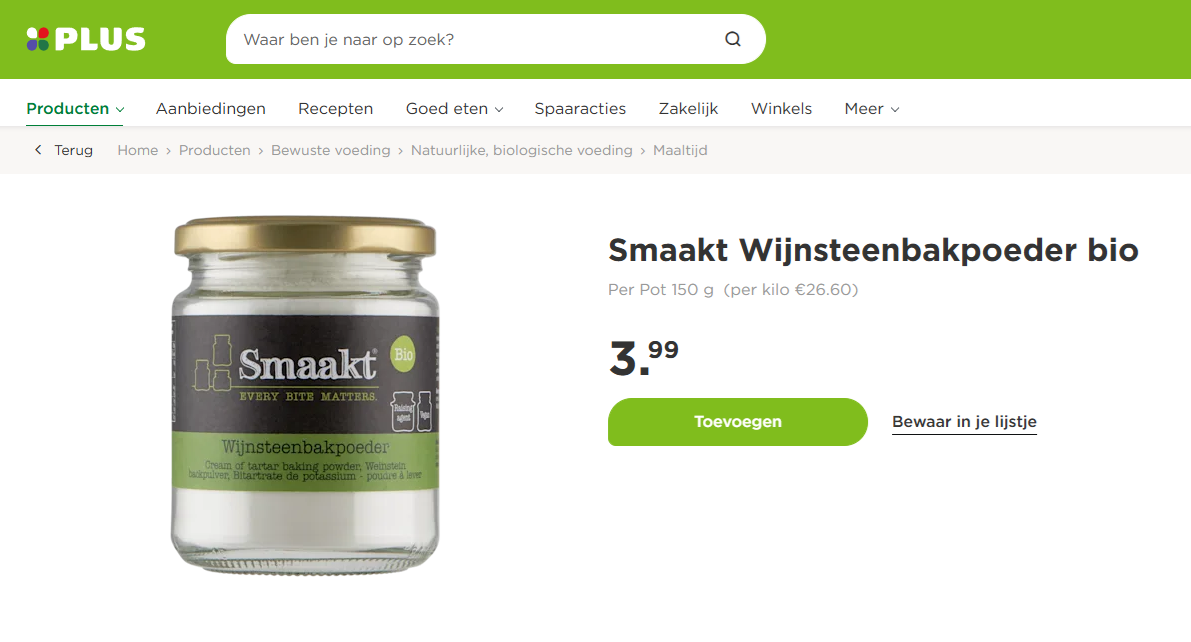Viewport: 1191px width, 642px height.
Task: Open the Producten breadcrumb link
Action: click(x=214, y=150)
